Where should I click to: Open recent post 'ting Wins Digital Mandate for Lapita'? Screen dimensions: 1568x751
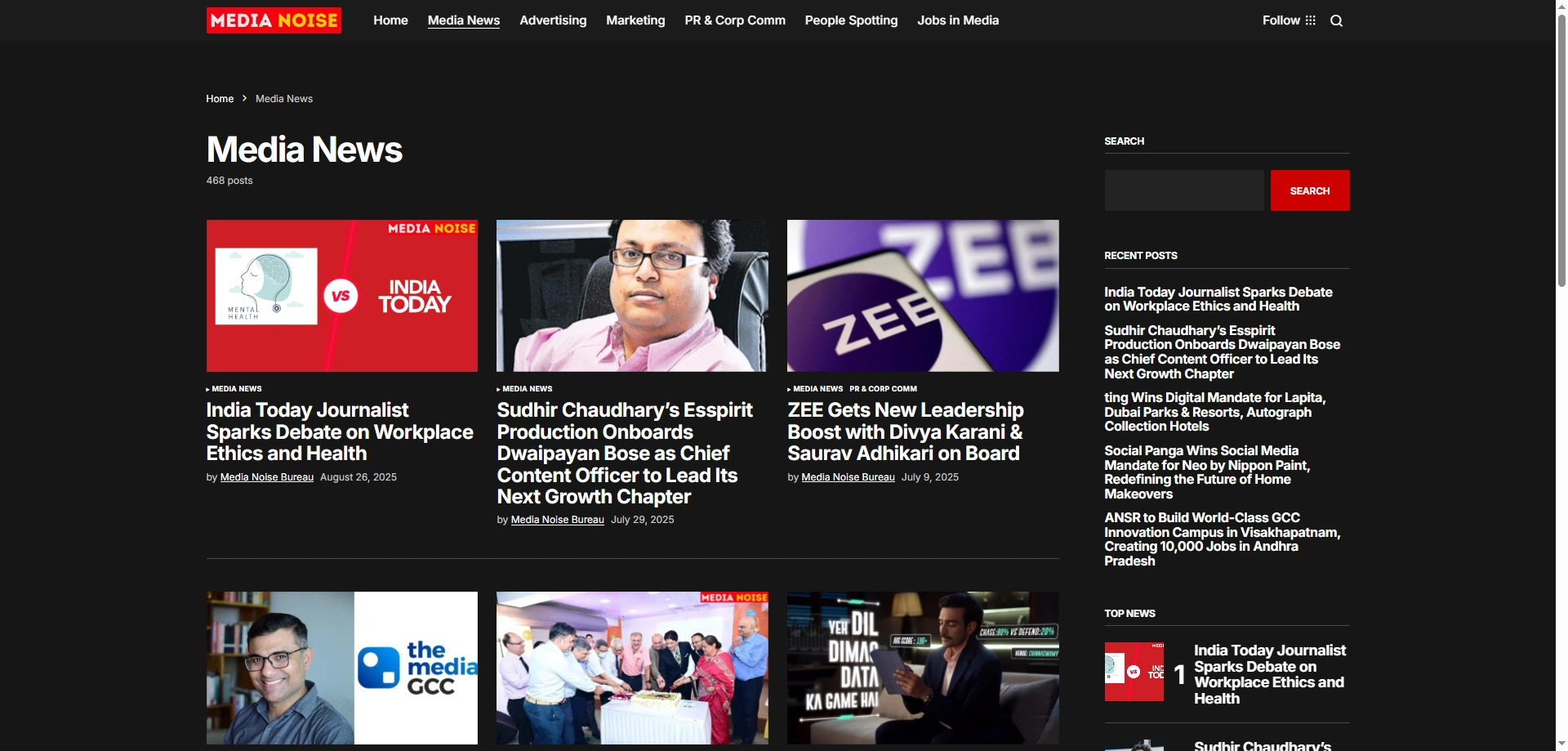pos(1215,412)
